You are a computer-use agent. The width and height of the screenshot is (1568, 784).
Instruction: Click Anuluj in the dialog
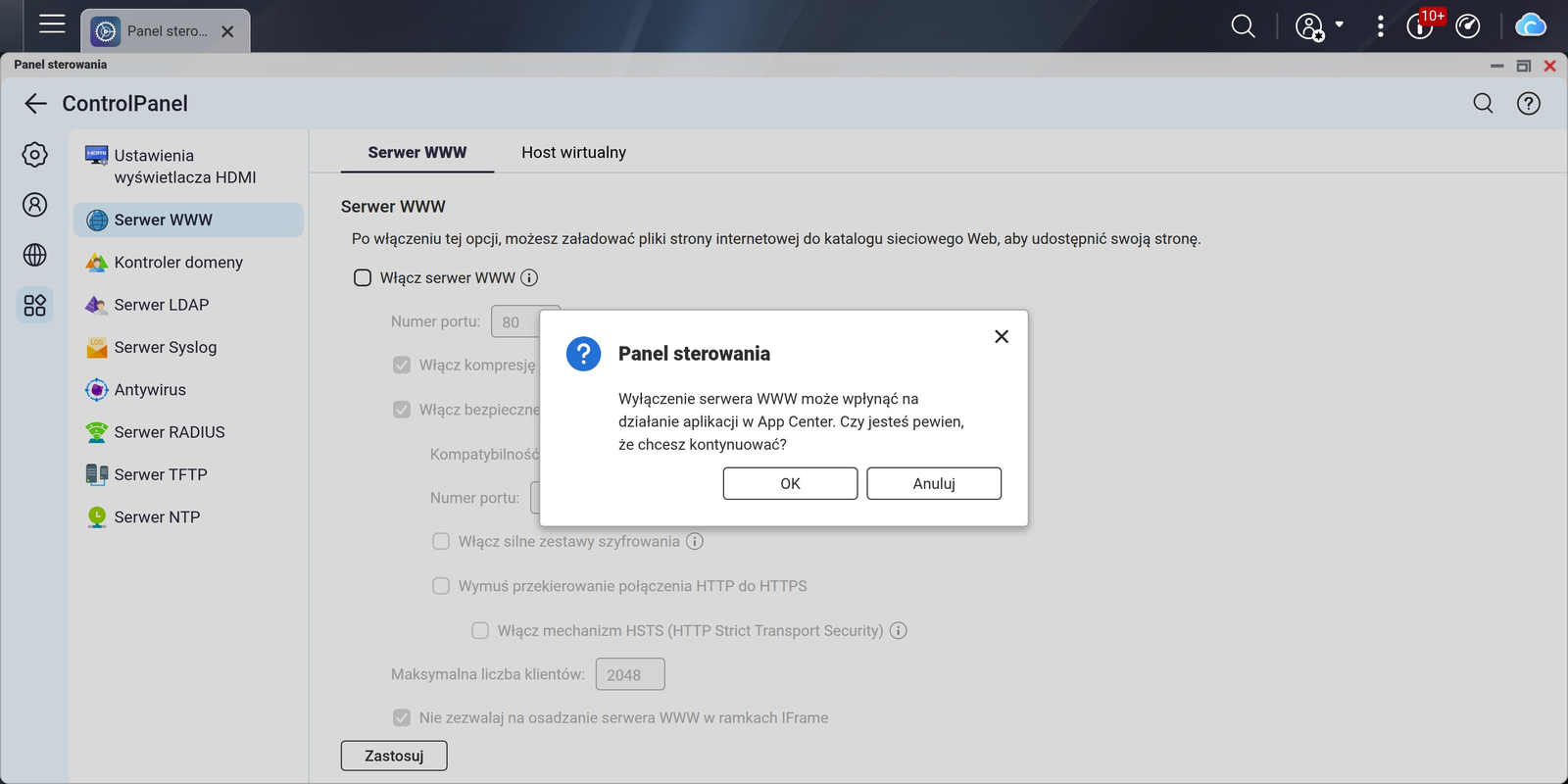click(934, 483)
